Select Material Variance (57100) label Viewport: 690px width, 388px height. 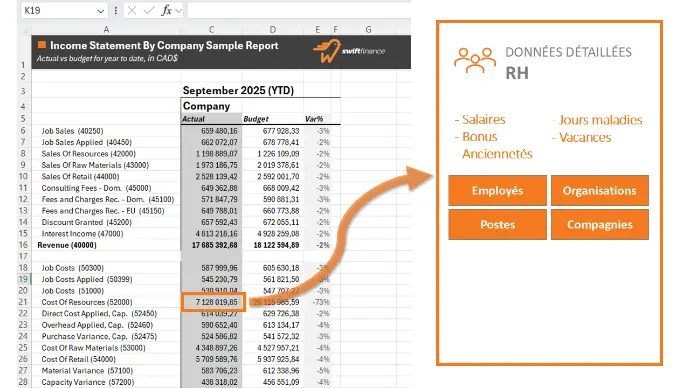click(x=87, y=371)
